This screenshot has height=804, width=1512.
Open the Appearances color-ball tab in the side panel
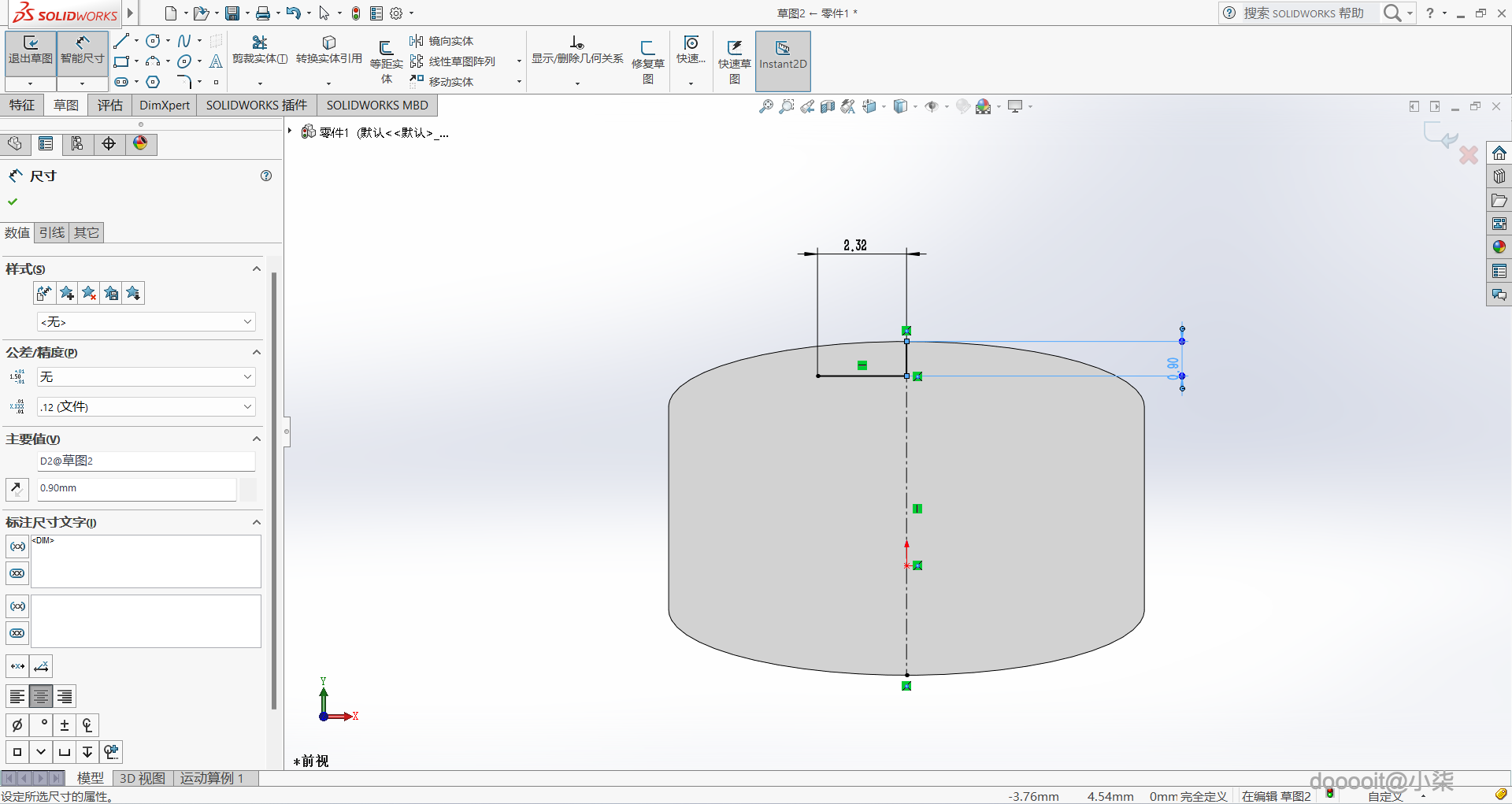point(140,143)
